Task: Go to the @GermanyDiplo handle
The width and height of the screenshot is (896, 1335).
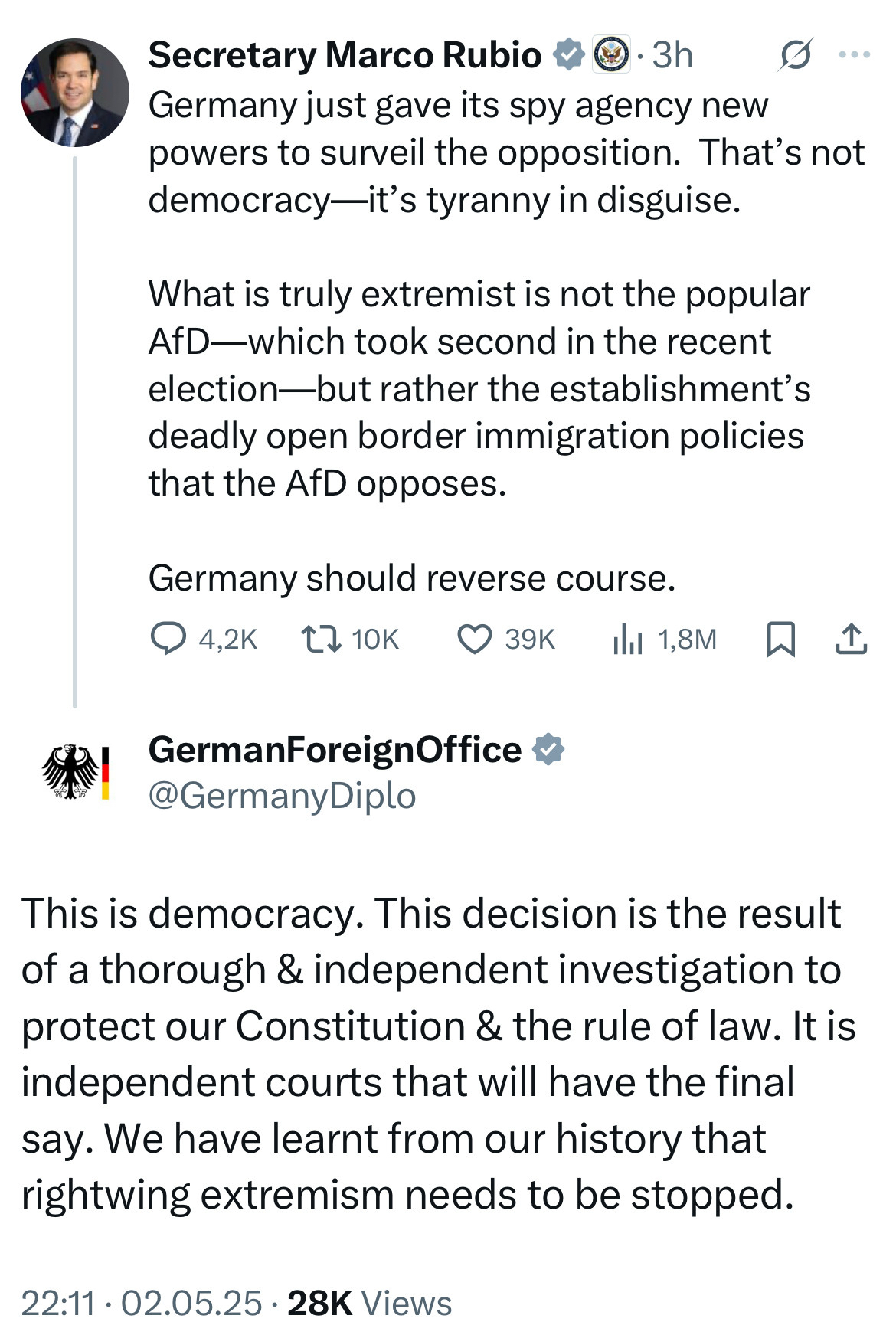Action: 282,796
